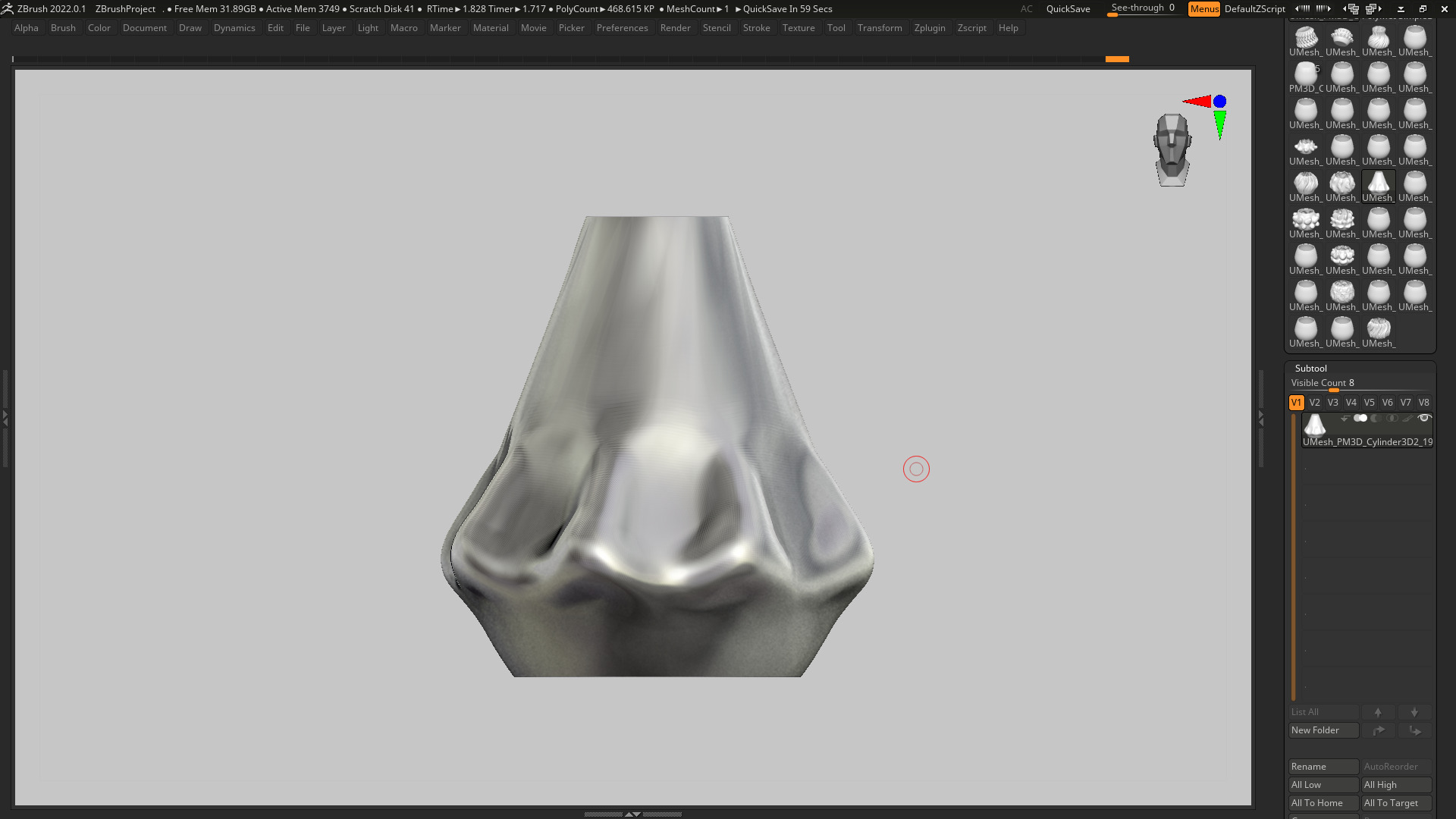Open the Document menu
Viewport: 1456px width, 819px height.
(144, 28)
